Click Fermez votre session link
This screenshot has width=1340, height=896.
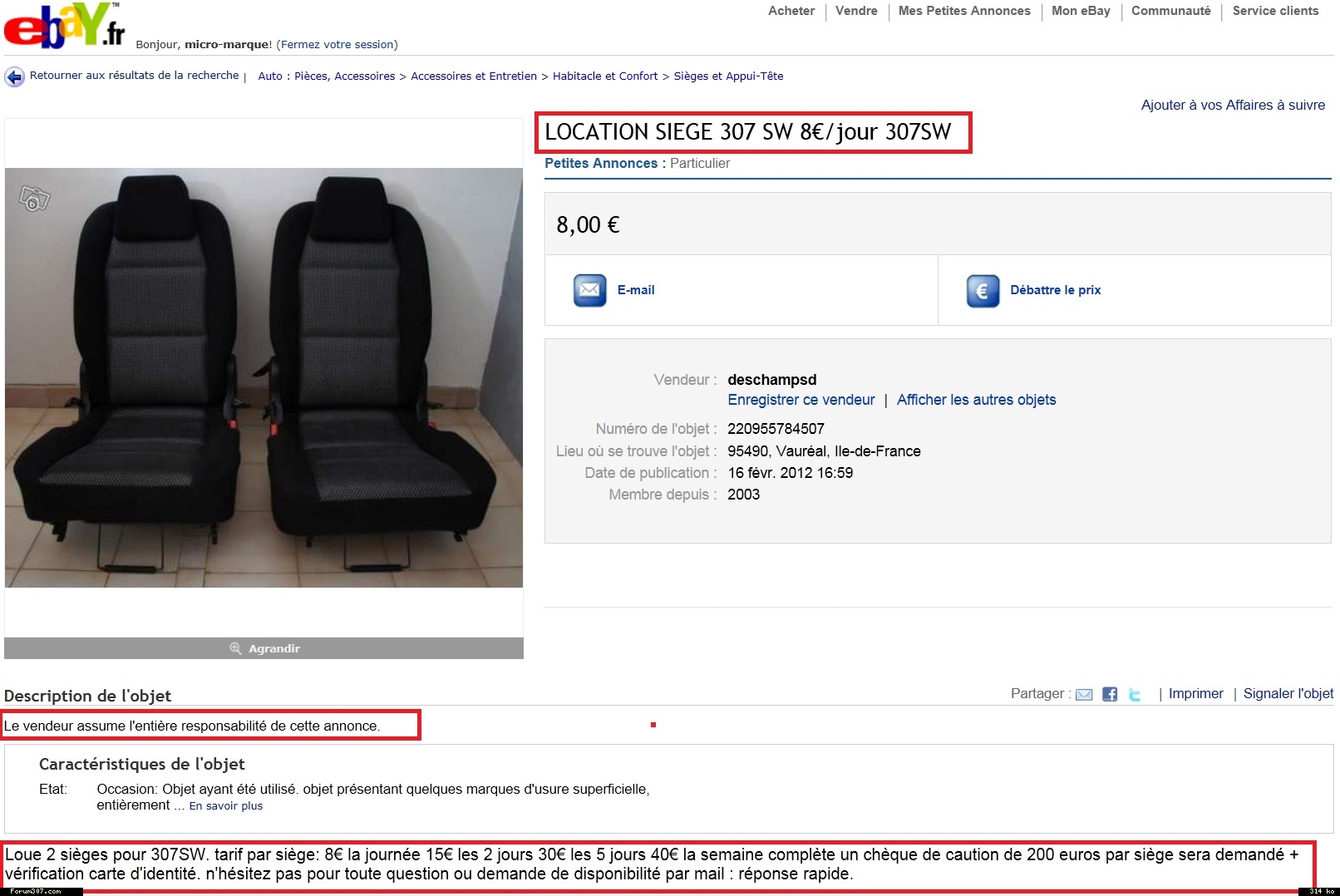[337, 45]
